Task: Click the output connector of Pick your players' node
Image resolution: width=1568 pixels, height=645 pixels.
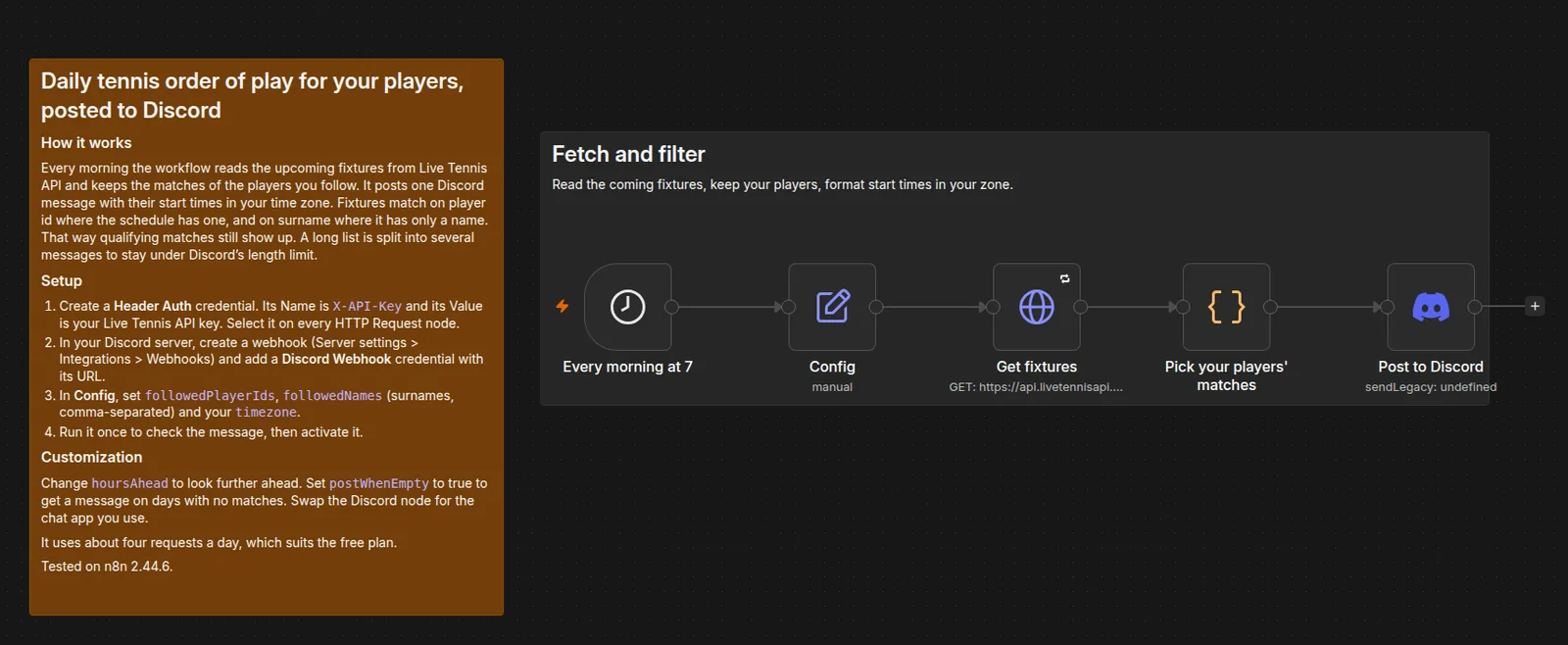Action: pos(1270,307)
